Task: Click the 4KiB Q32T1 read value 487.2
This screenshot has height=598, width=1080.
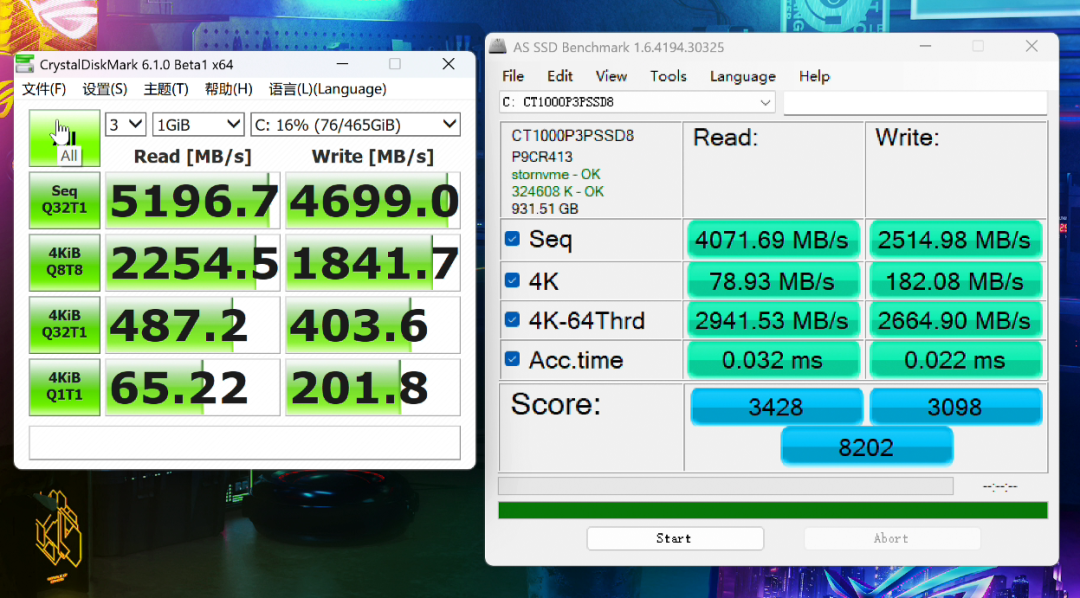Action: 192,325
